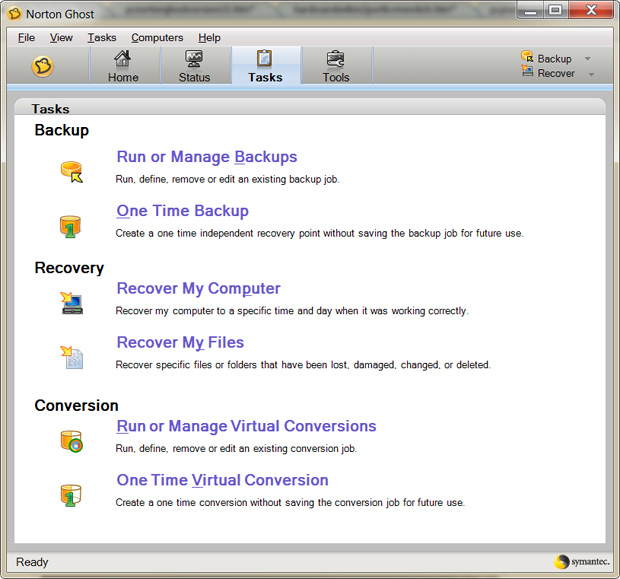Click 'Create a one time conversion without saving' text
620x579 pixels.
pyautogui.click(x=290, y=502)
